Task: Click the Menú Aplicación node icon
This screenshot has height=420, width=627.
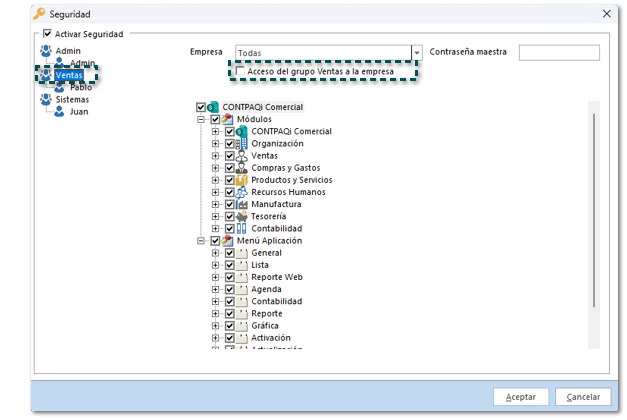Action: click(227, 240)
